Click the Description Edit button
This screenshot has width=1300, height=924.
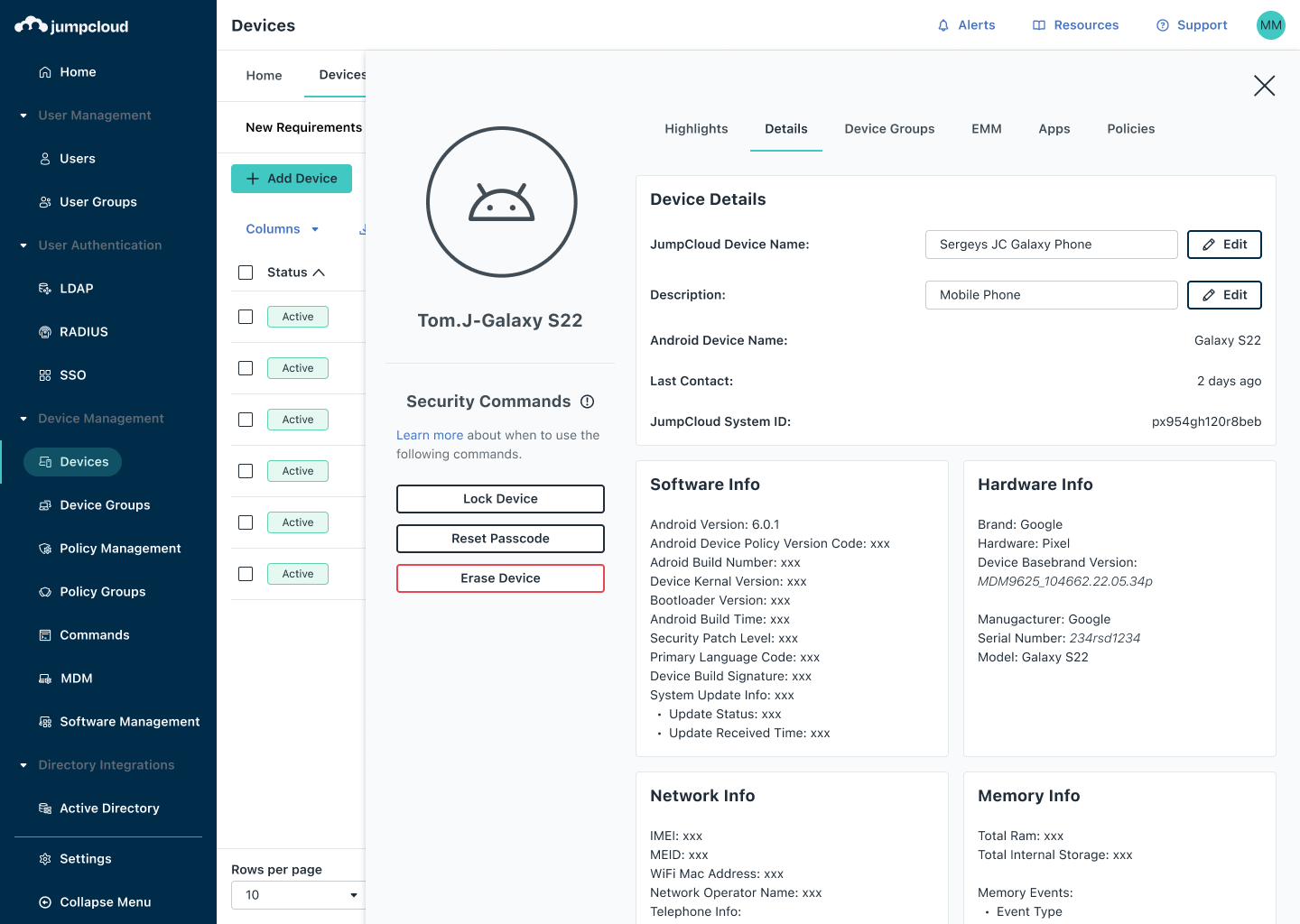pyautogui.click(x=1224, y=295)
